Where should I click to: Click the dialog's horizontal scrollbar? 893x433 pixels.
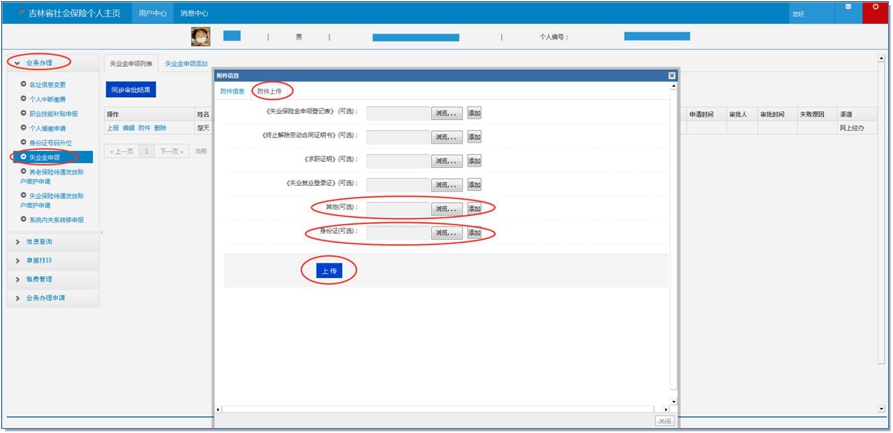coord(440,409)
